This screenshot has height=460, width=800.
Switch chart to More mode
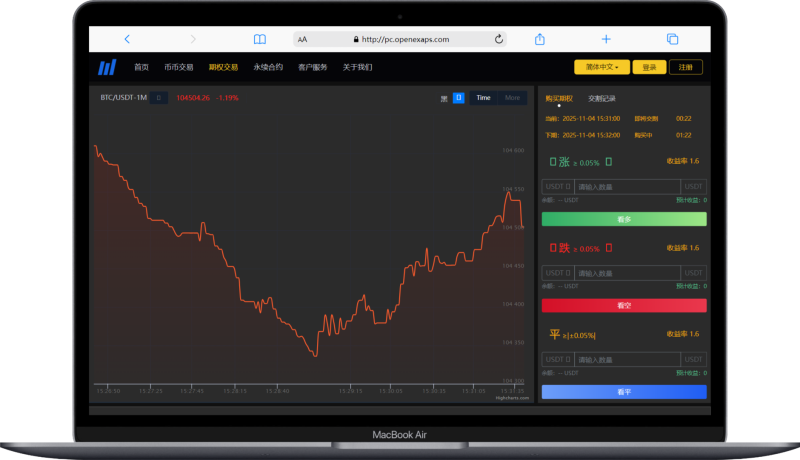point(512,98)
